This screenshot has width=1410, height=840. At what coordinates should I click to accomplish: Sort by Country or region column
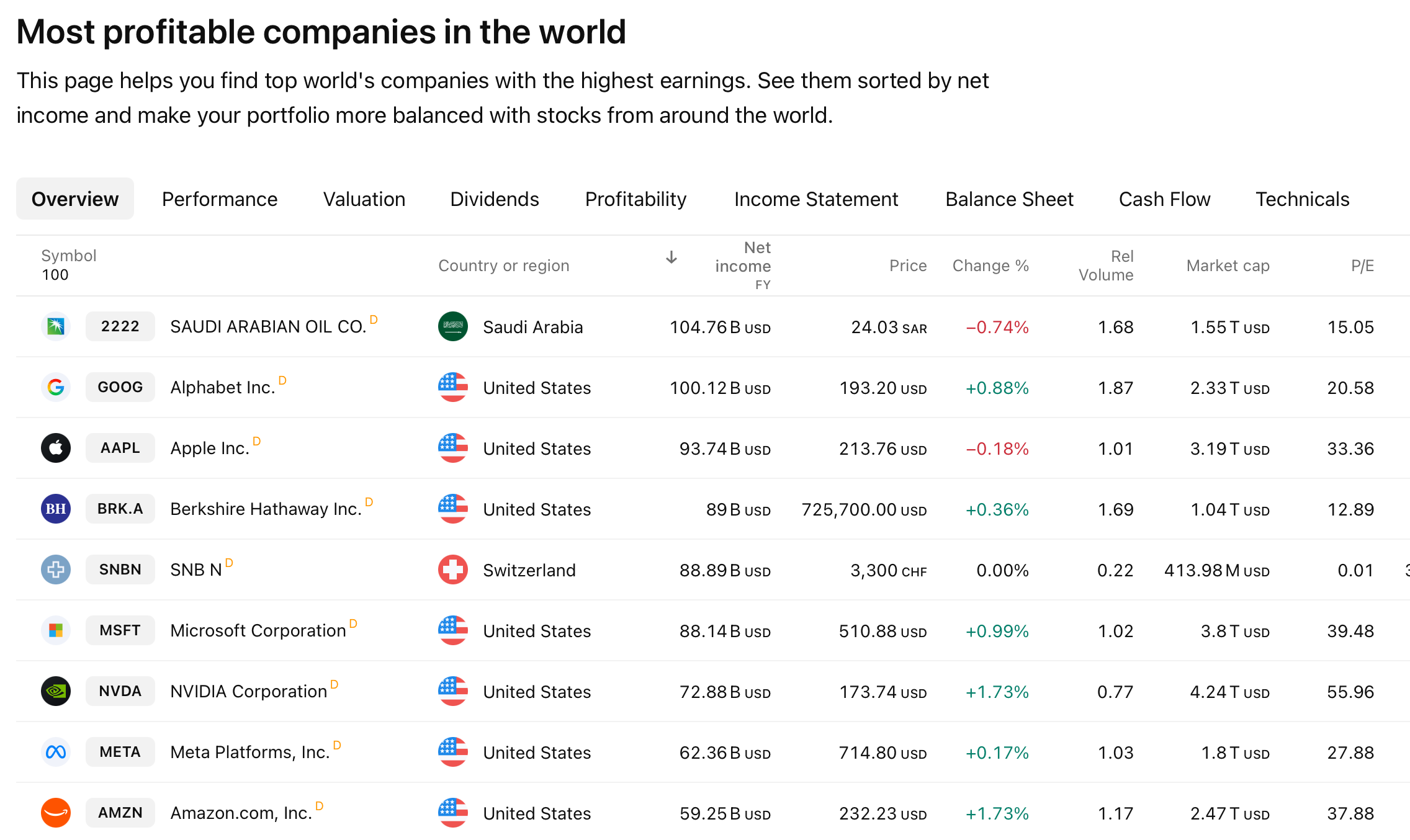(x=504, y=266)
